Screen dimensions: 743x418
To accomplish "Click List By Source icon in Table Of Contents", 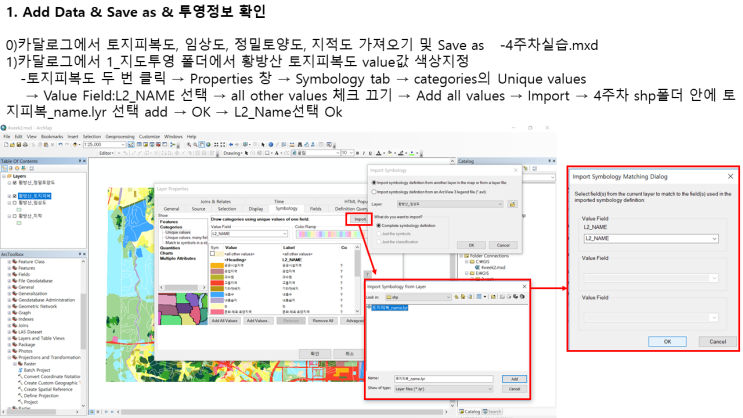I will tap(10, 168).
